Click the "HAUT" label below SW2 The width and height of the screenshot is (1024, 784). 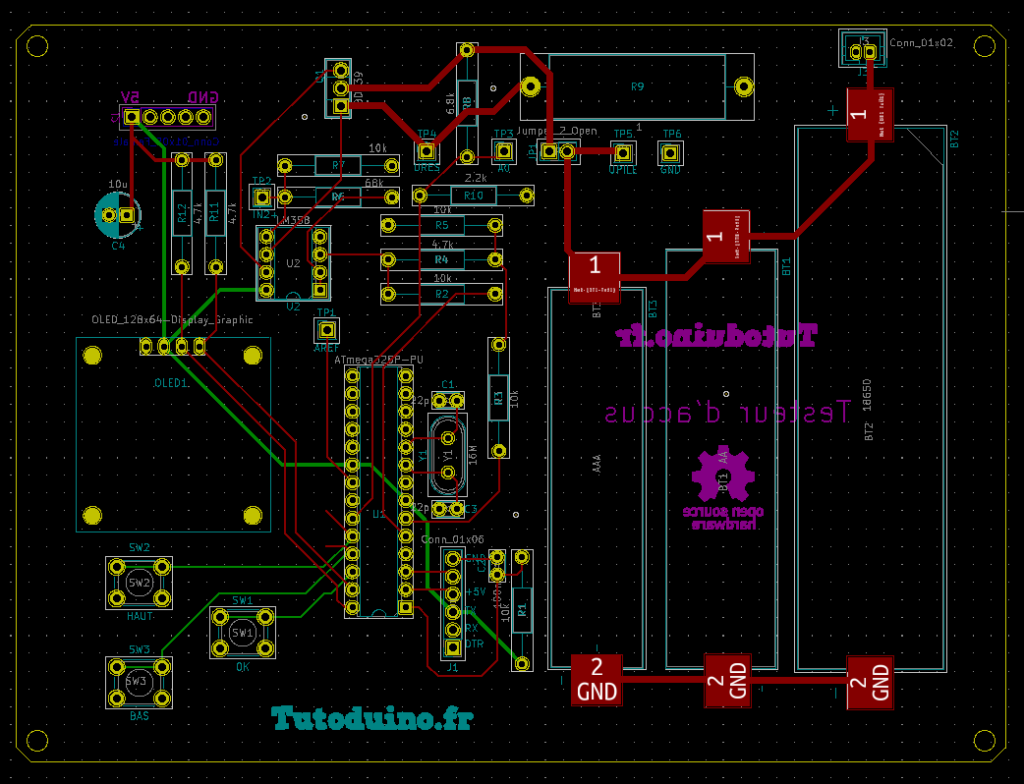[x=140, y=616]
